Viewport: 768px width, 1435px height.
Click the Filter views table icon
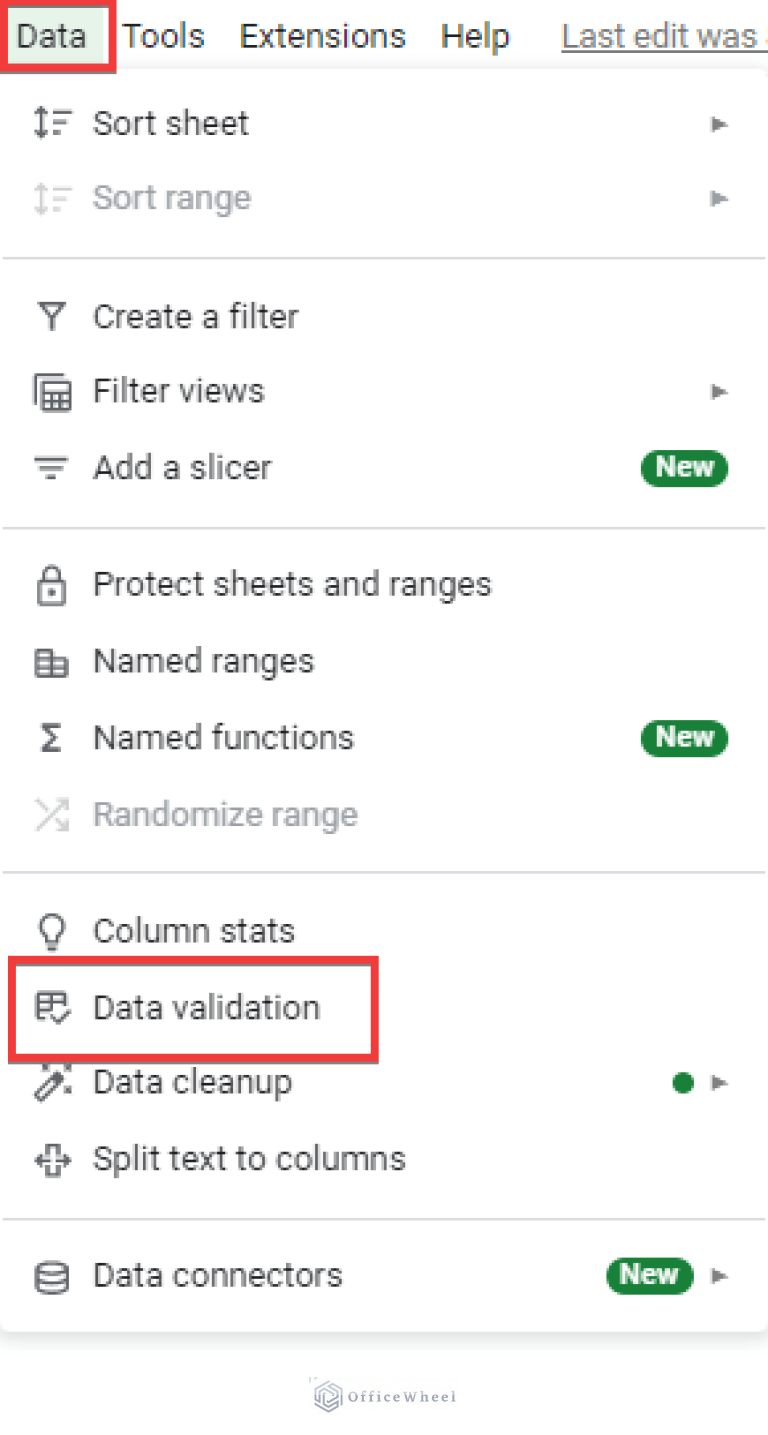click(51, 392)
